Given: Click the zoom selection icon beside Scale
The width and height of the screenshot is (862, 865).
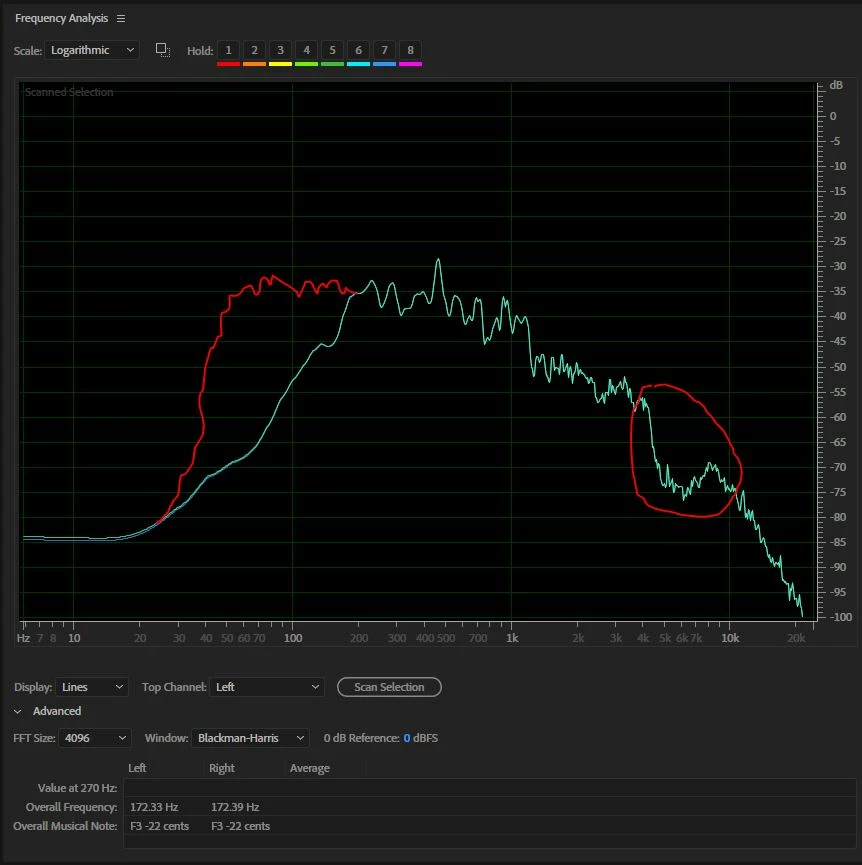Looking at the screenshot, I should coord(162,50).
